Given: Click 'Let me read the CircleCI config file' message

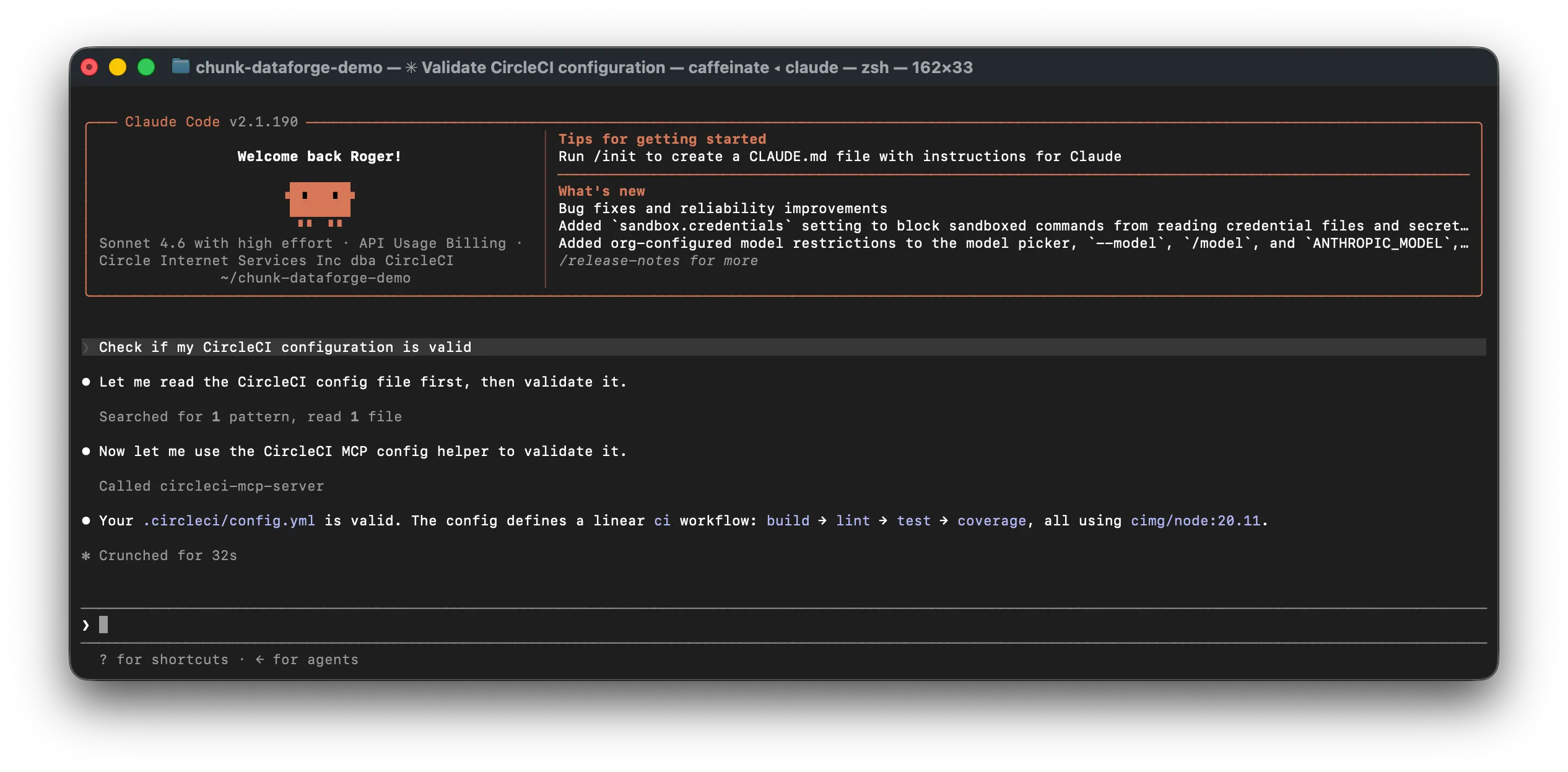Looking at the screenshot, I should (x=363, y=382).
